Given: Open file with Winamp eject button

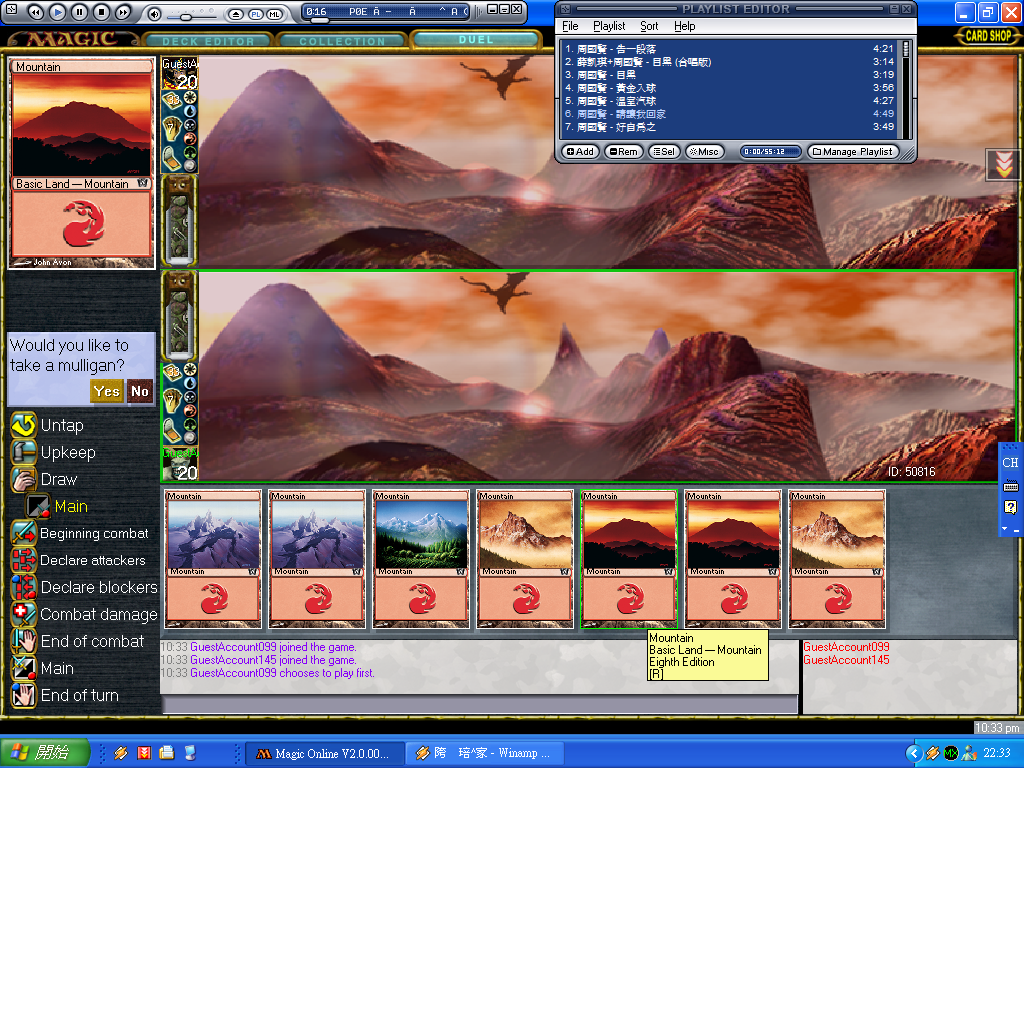Looking at the screenshot, I should (236, 14).
